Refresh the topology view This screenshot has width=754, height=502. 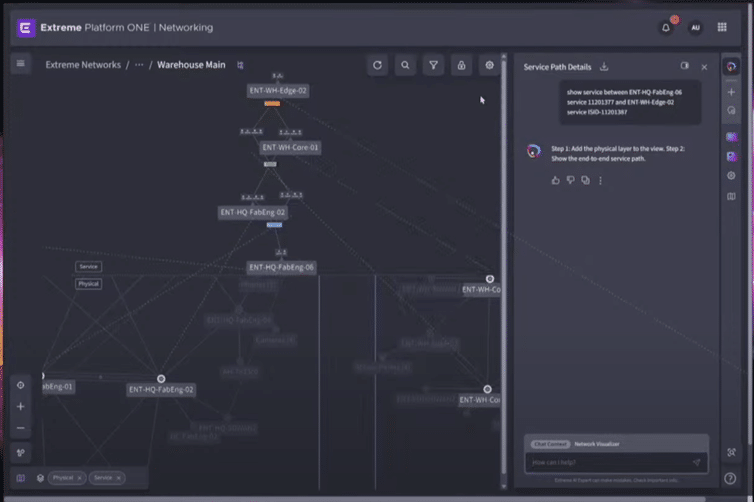click(x=377, y=65)
